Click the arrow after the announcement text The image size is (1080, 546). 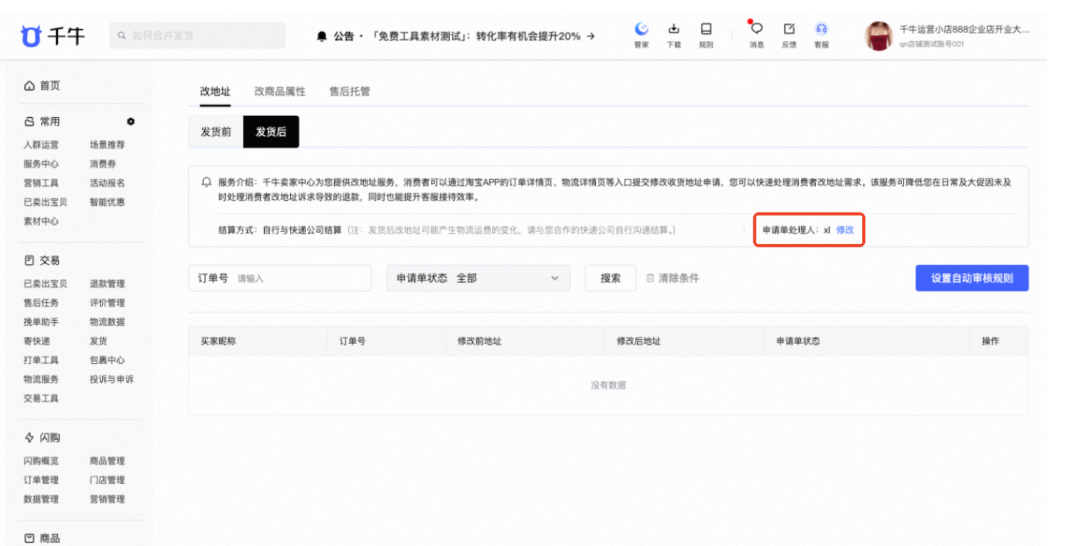(x=590, y=36)
